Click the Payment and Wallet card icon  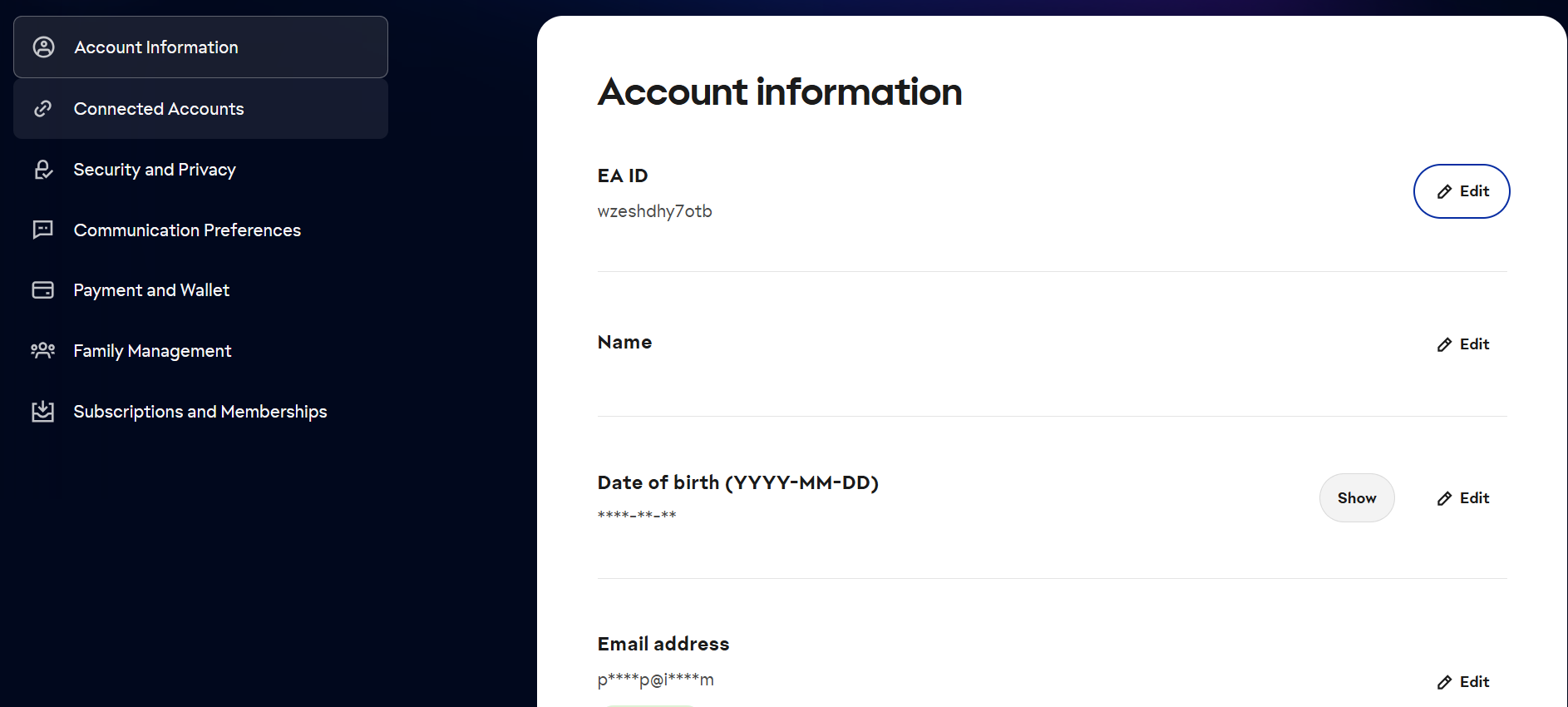pos(43,290)
